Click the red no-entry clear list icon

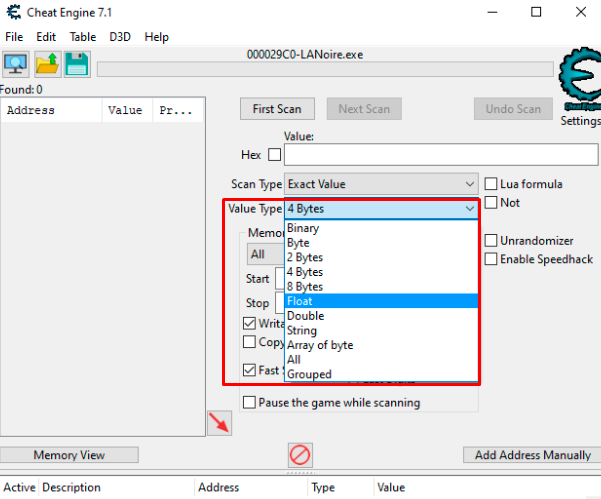[300, 455]
